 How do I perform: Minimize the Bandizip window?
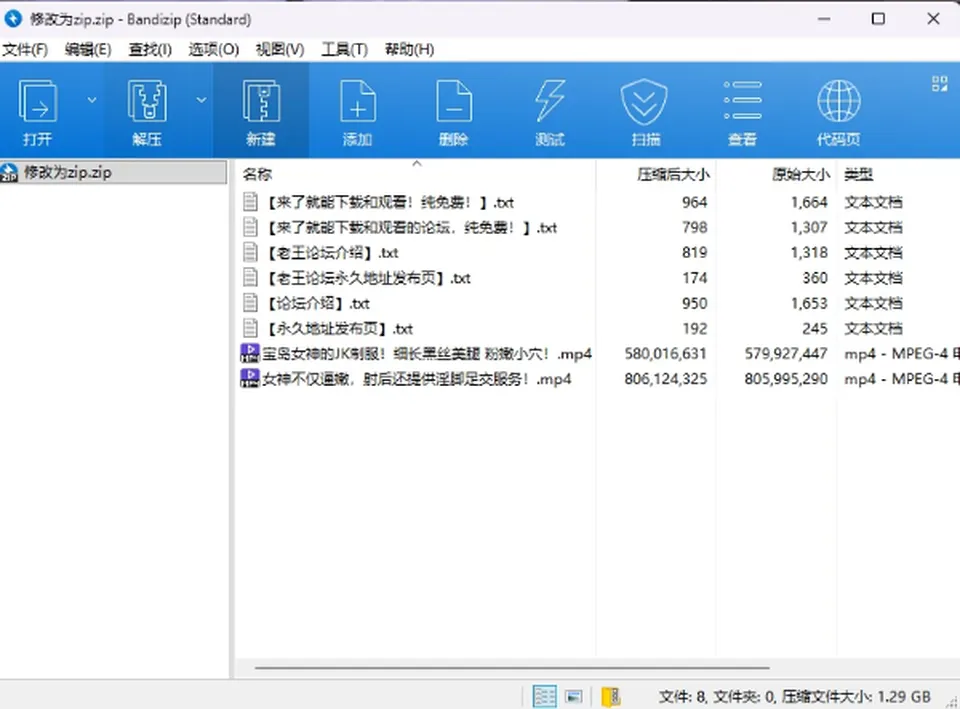(x=824, y=19)
